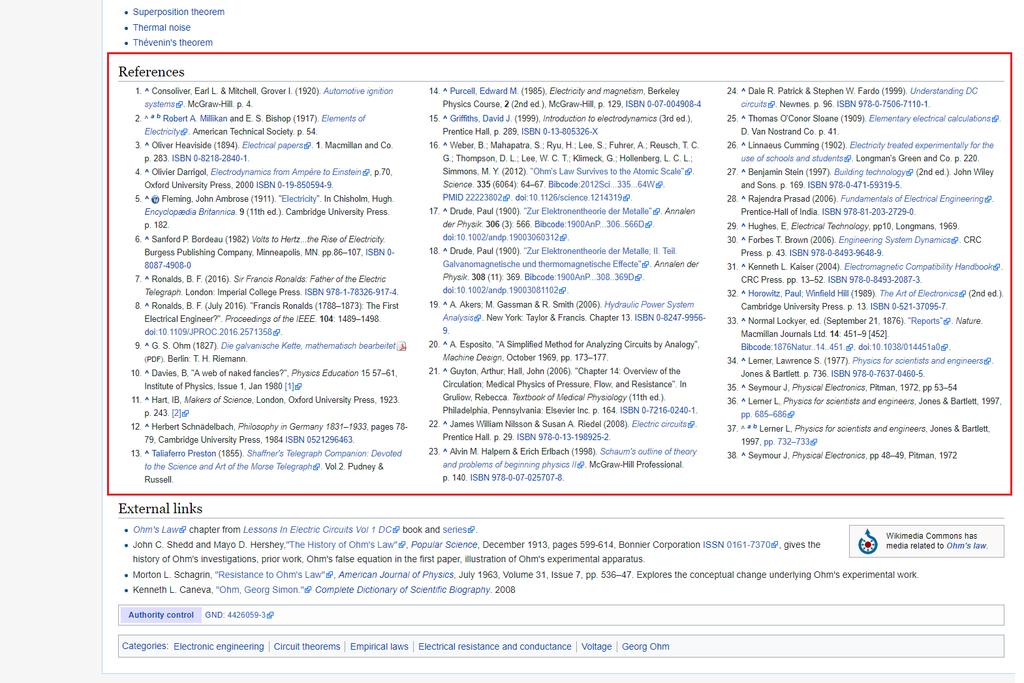This screenshot has width=1024, height=683.
Task: Click ISBN 0-8218-2840-1
Action: point(210,158)
